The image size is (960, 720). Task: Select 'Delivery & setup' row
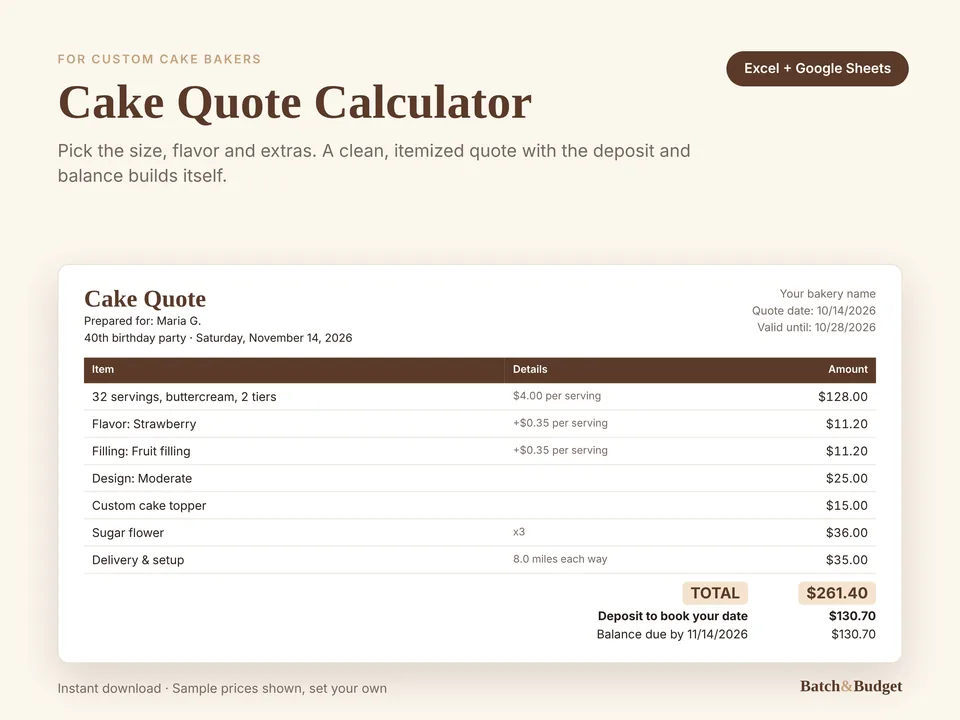point(480,560)
